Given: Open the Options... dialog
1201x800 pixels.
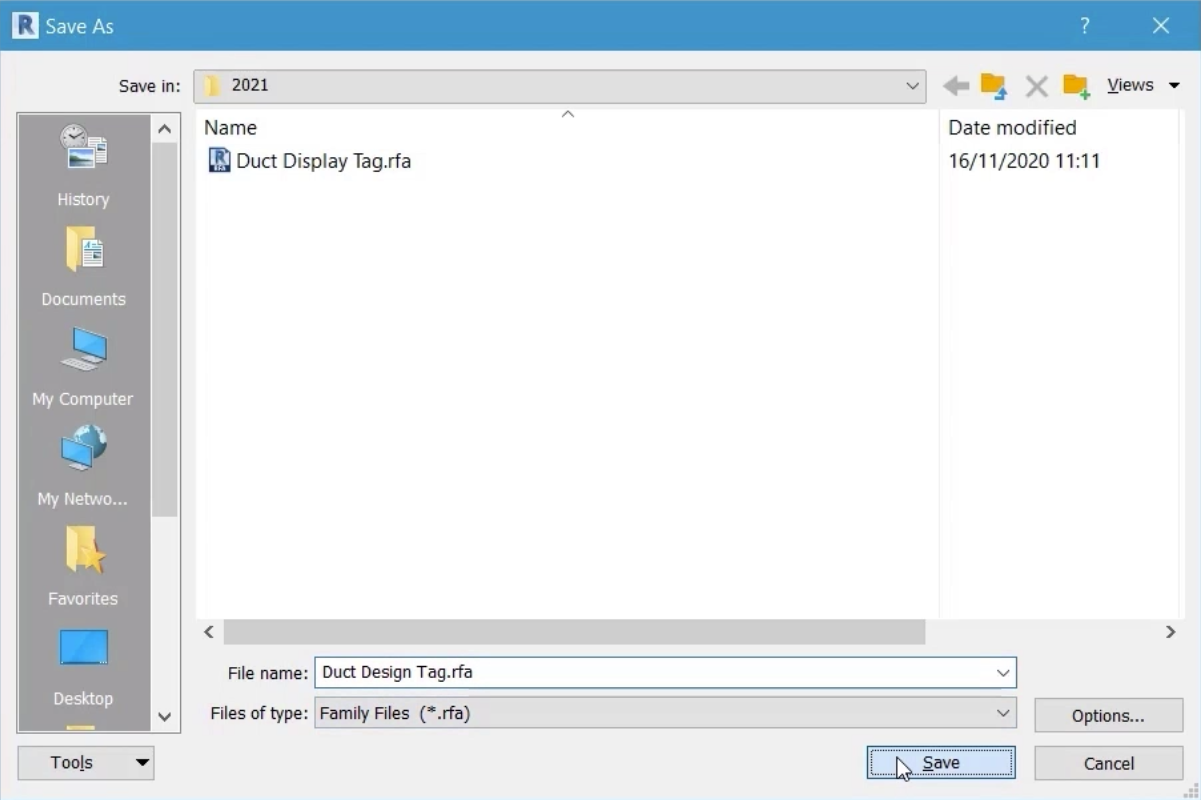Looking at the screenshot, I should pyautogui.click(x=1108, y=716).
